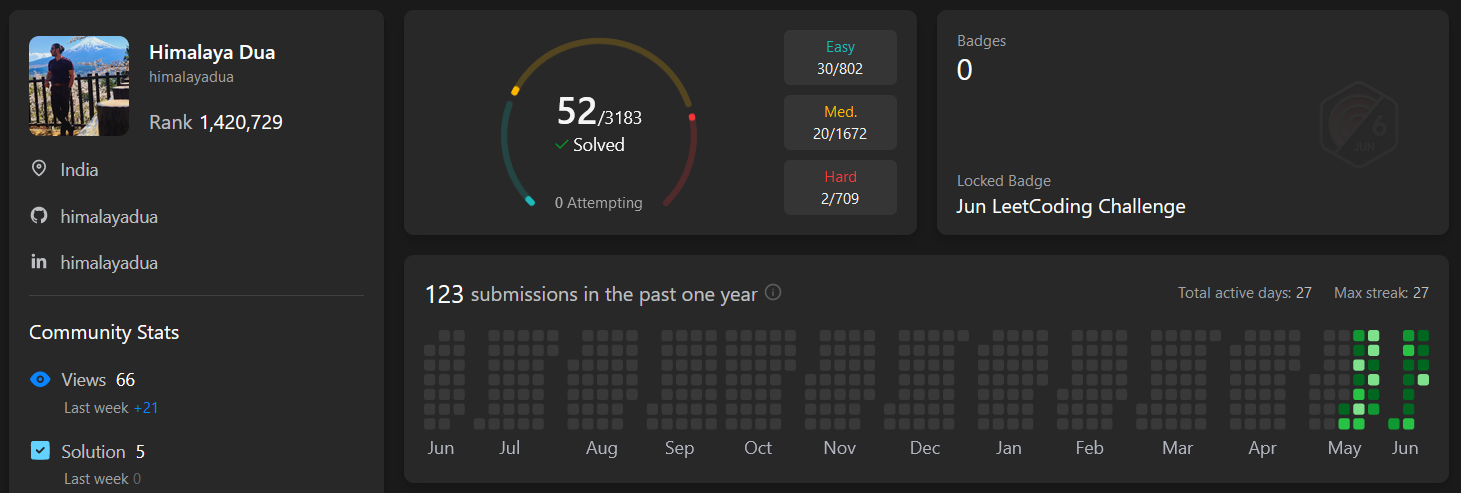1461x493 pixels.
Task: Click the Rank 1,420,729 text
Action: tap(216, 123)
